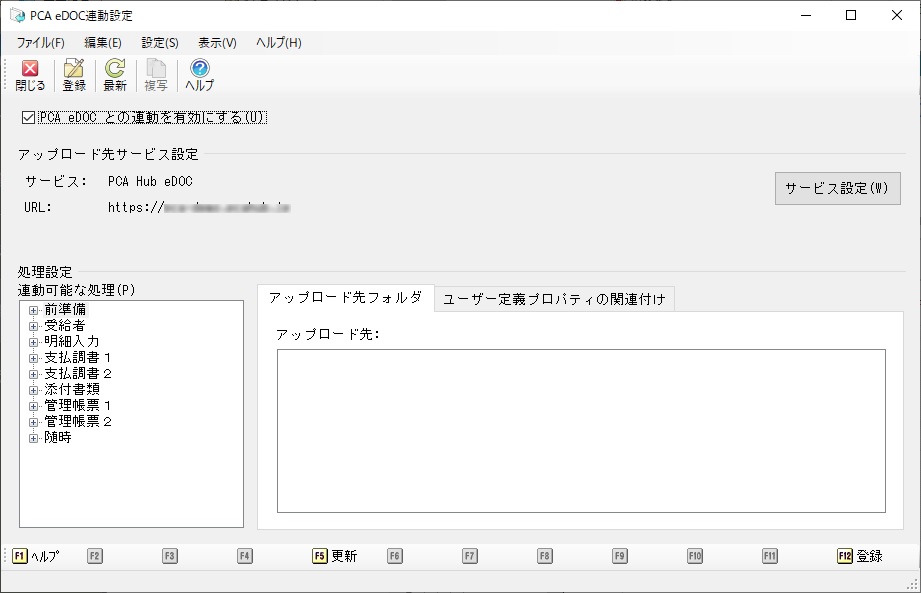Open the ファイル(F) menu
Screen dimensions: 921x593
[x=40, y=43]
